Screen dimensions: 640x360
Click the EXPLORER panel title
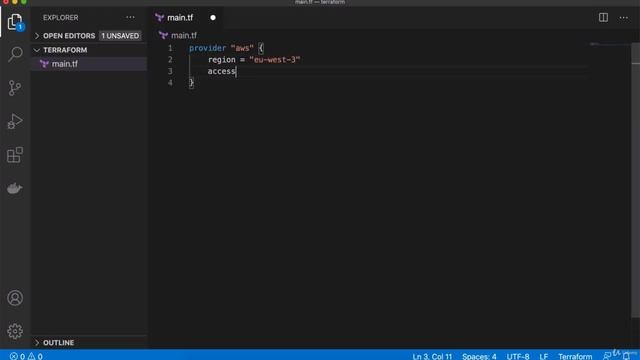coord(60,18)
